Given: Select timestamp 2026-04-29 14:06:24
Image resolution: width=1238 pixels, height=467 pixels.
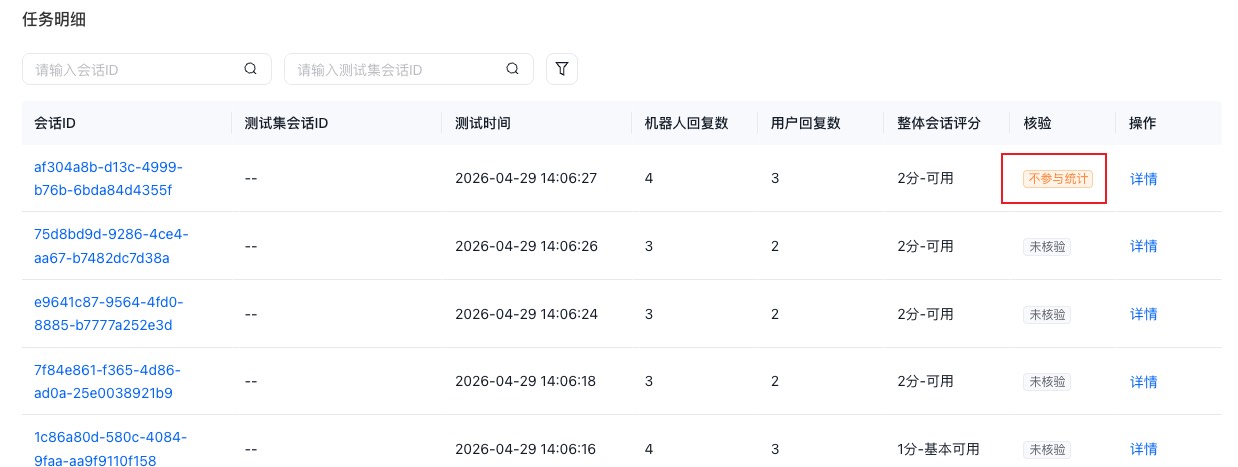Looking at the screenshot, I should tap(526, 314).
